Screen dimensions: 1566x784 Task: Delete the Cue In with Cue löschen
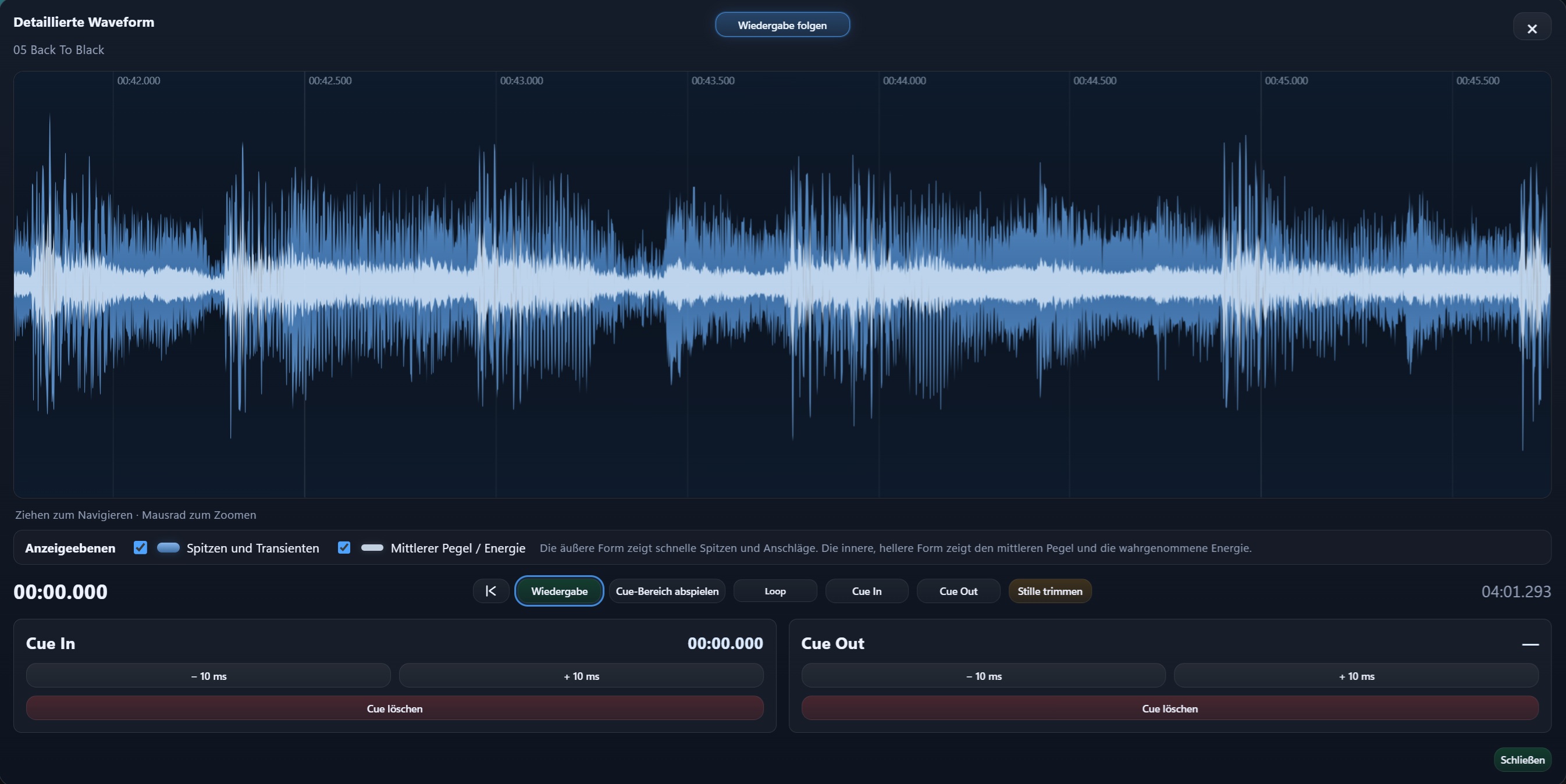pyautogui.click(x=394, y=708)
